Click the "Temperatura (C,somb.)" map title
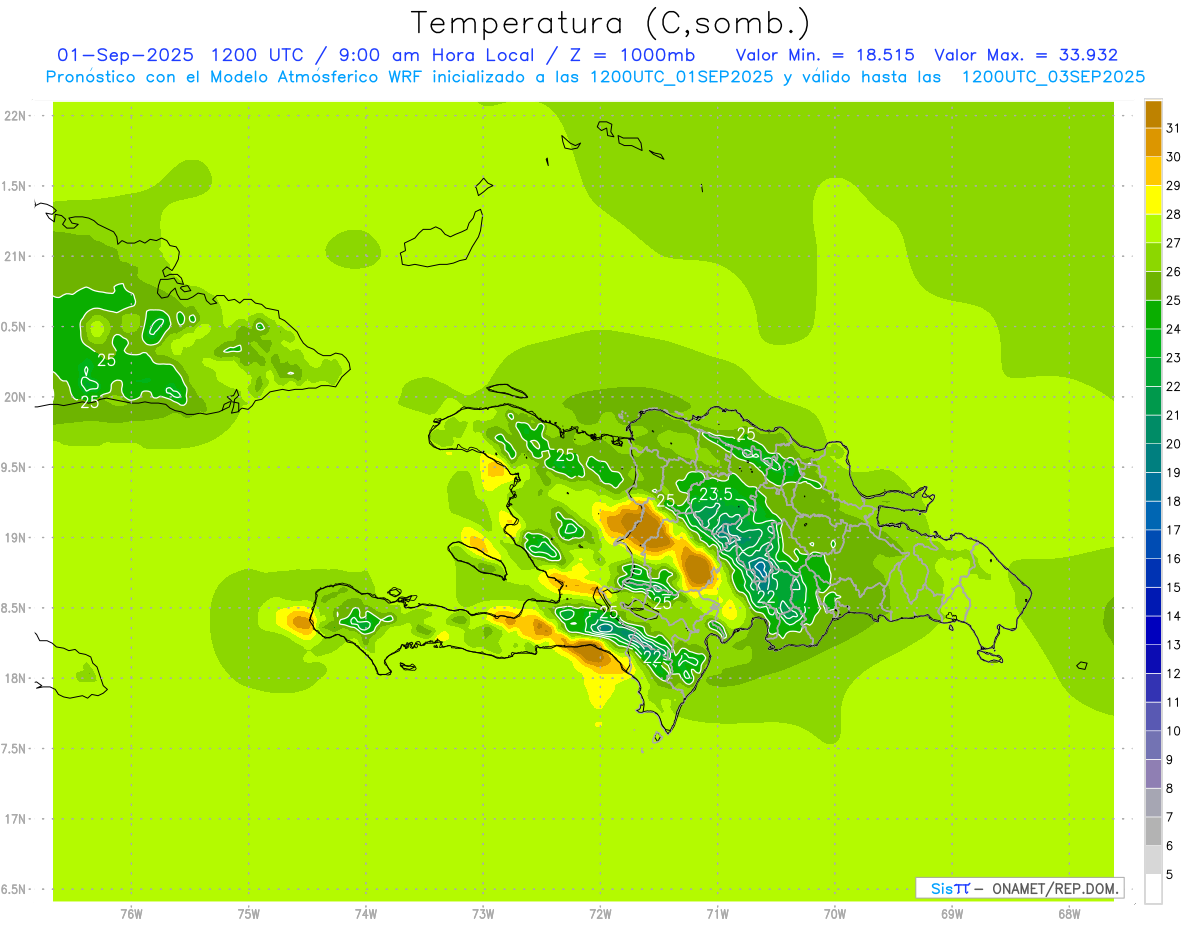This screenshot has width=1200, height=927. tap(611, 22)
